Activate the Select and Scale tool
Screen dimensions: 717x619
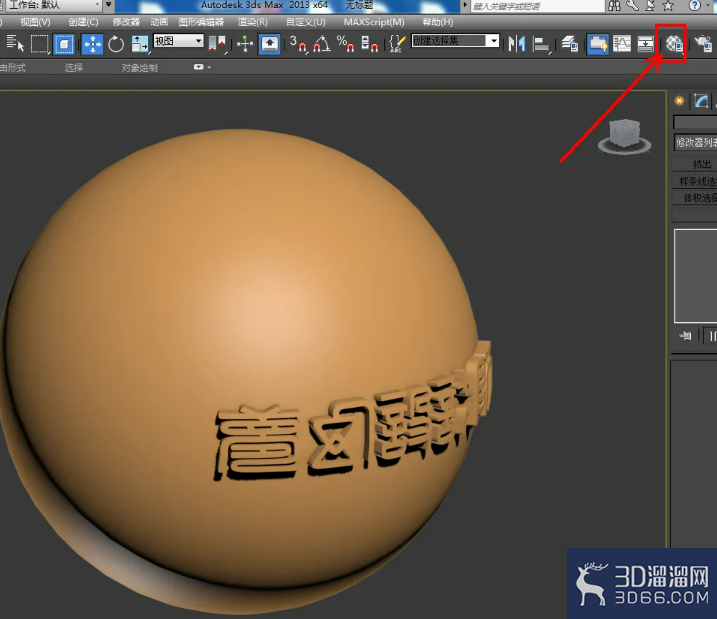coord(139,44)
